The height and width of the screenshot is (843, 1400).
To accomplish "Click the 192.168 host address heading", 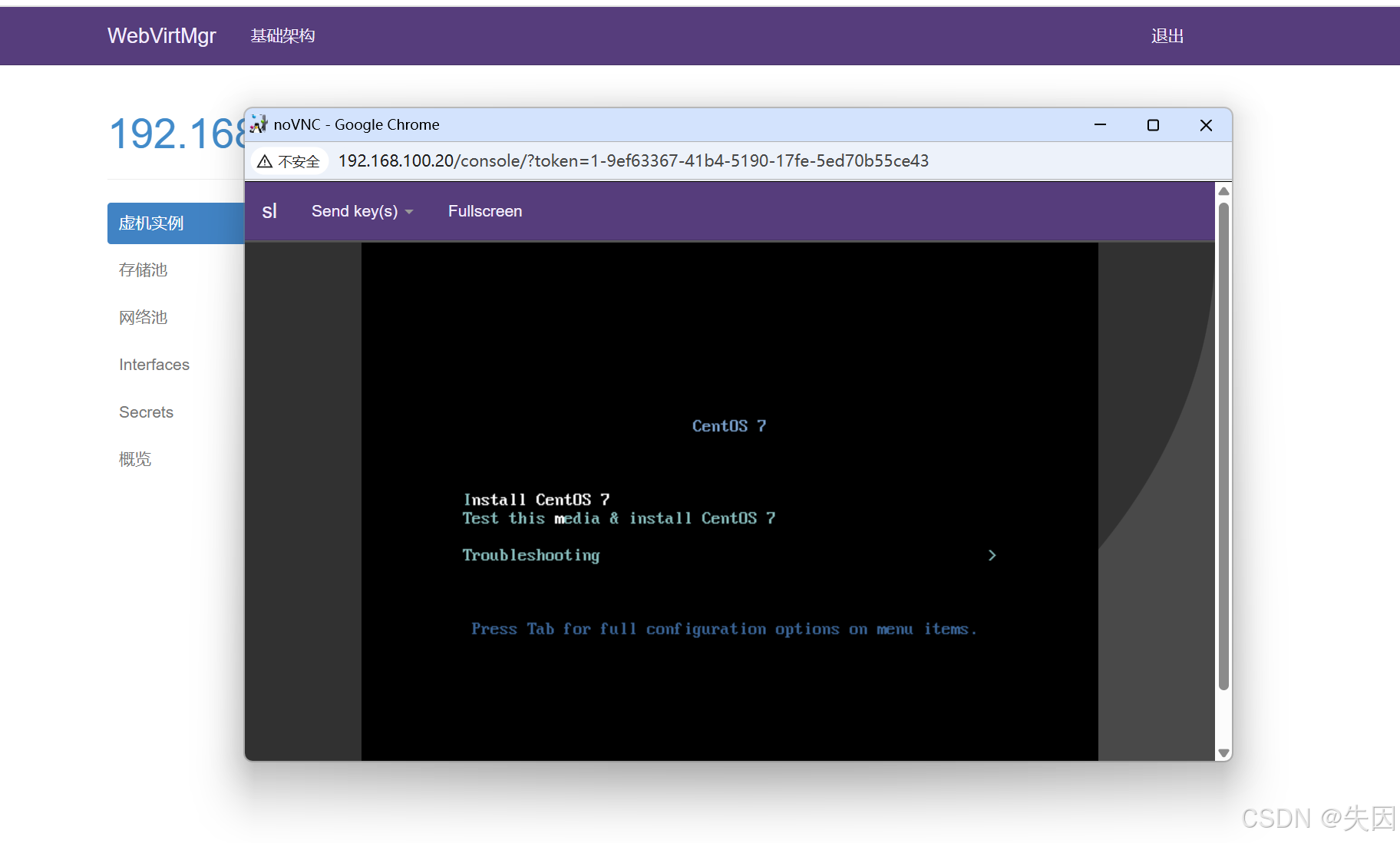I will pos(177,134).
